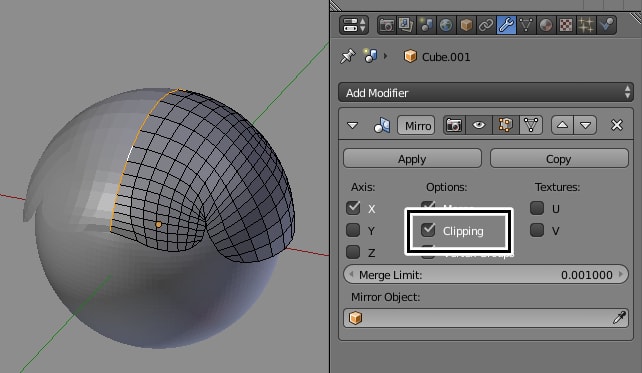Image resolution: width=642 pixels, height=373 pixels.
Task: Pick mirror object with eyedropper
Action: (619, 318)
